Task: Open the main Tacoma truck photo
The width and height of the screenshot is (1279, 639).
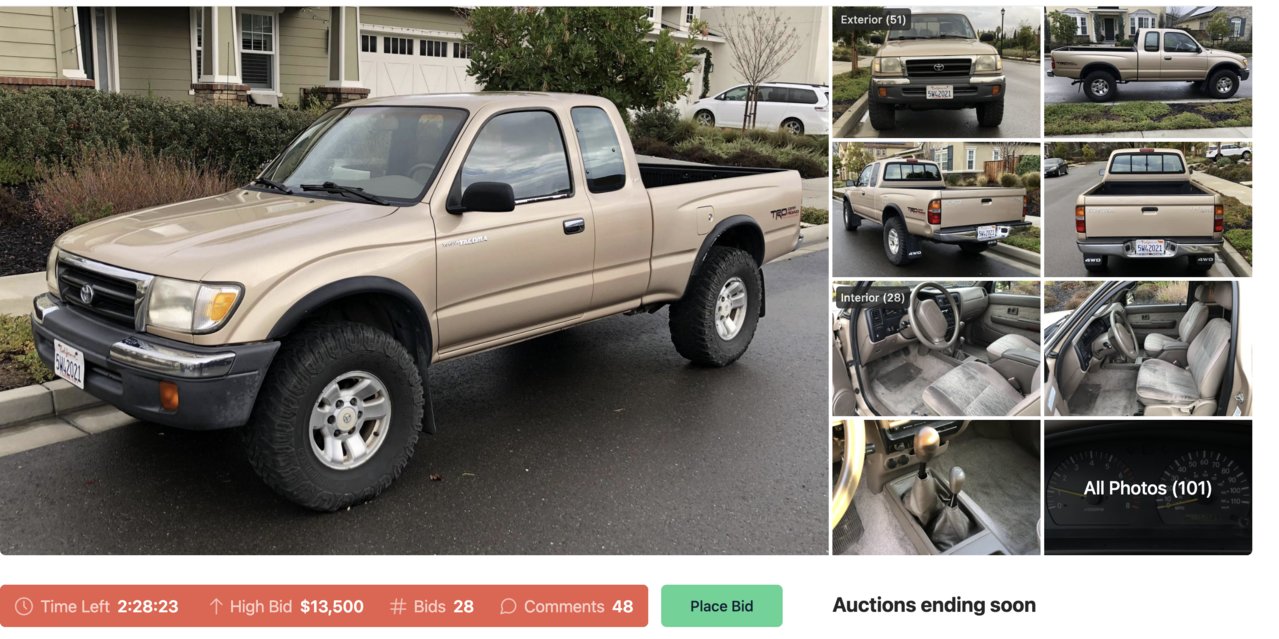Action: click(414, 280)
